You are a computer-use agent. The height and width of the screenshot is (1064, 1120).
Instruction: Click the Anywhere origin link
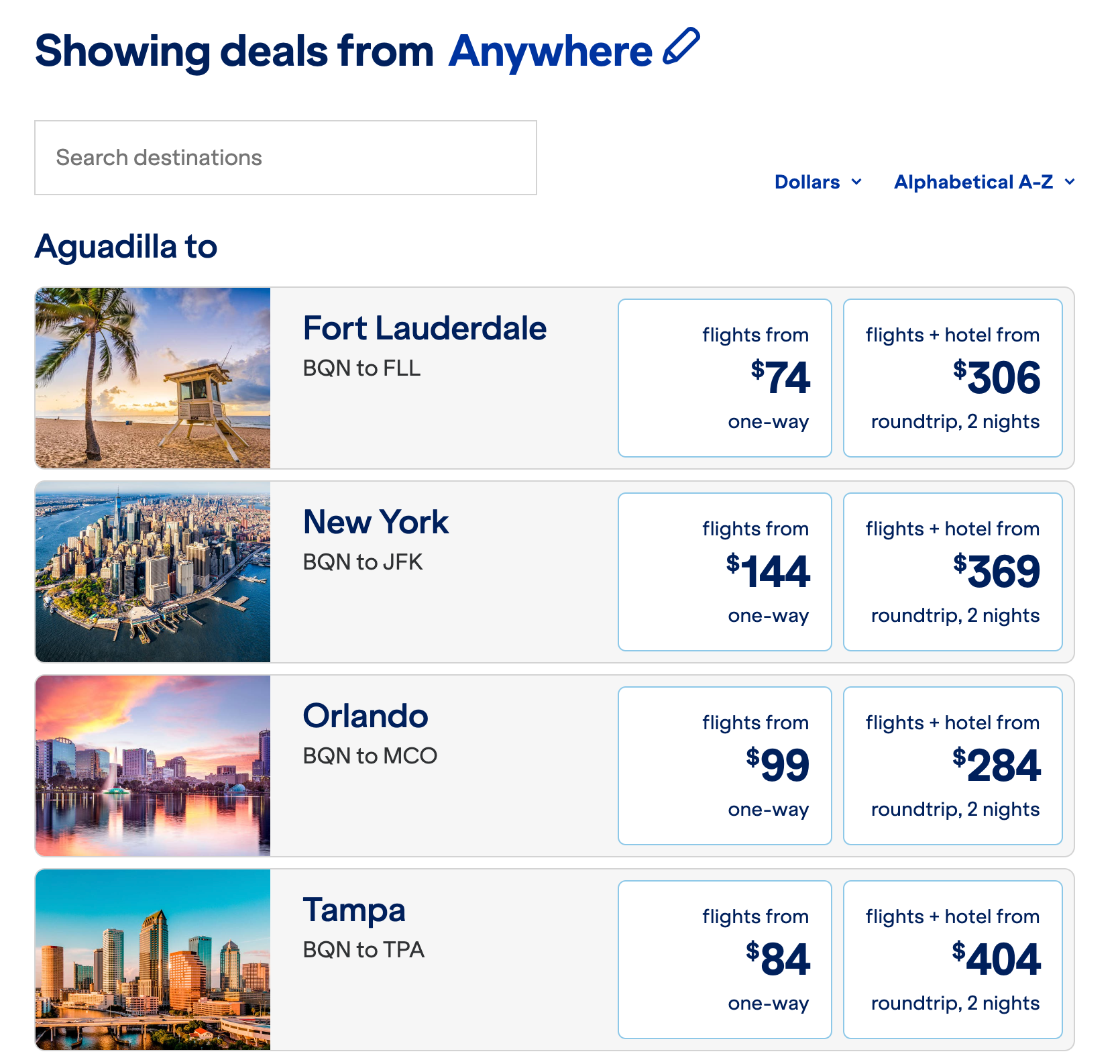point(550,51)
